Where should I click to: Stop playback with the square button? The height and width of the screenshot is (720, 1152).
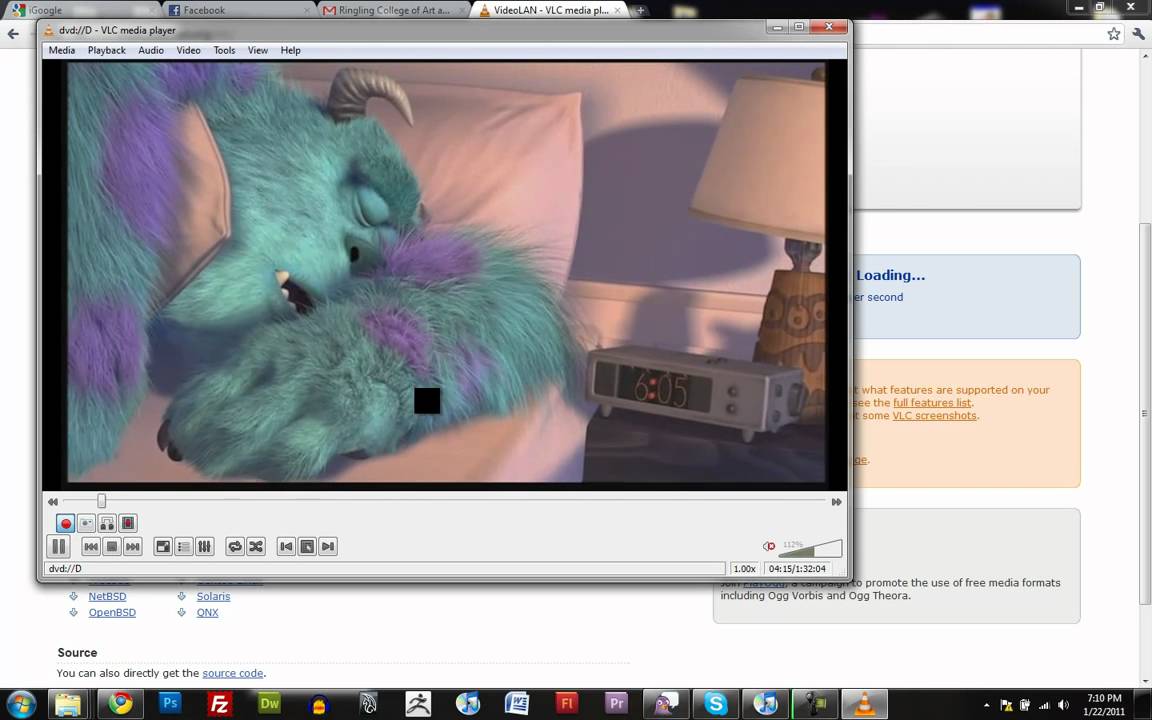(x=112, y=546)
